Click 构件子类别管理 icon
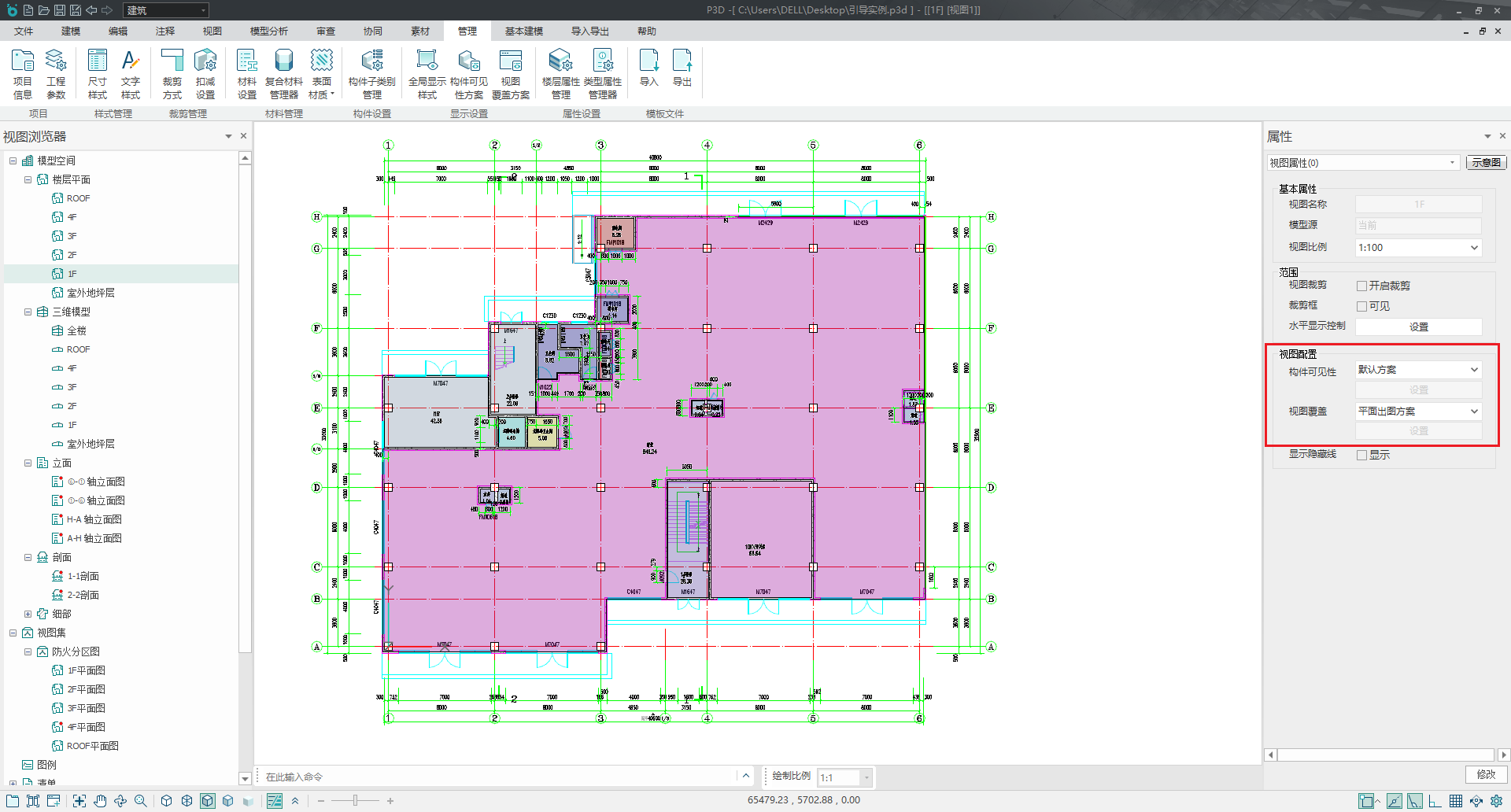Image resolution: width=1511 pixels, height=812 pixels. 371,74
